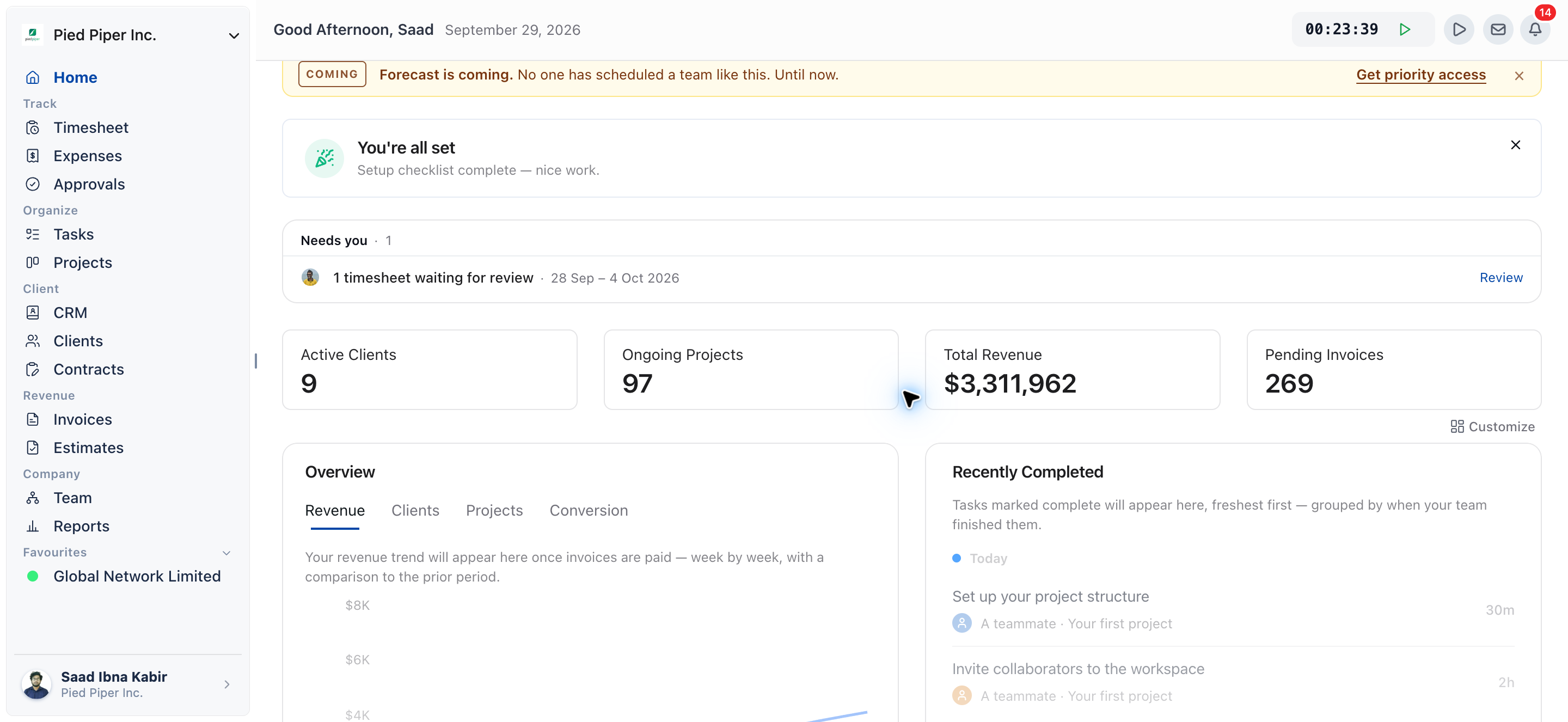The image size is (1568, 722).
Task: Click Get priority access link
Action: click(x=1420, y=74)
